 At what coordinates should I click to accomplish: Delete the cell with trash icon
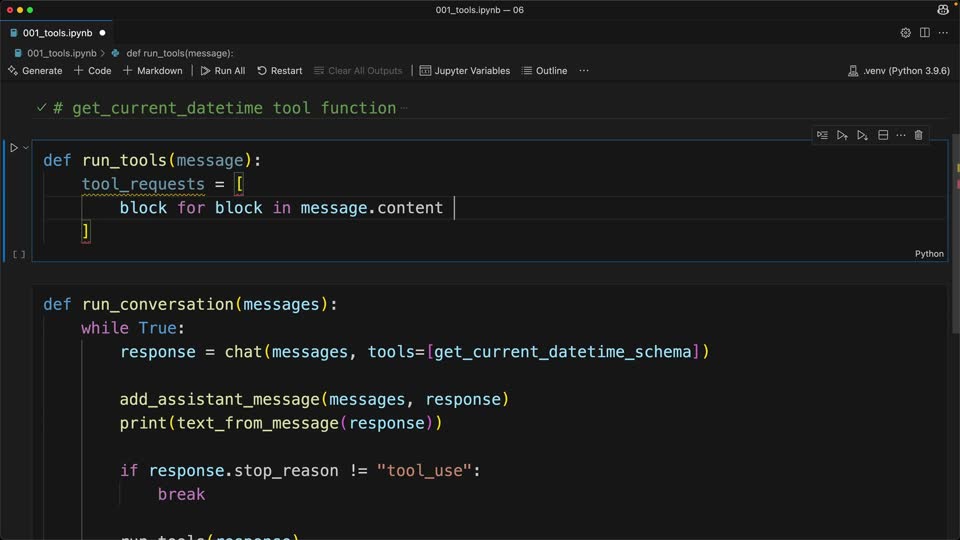point(918,135)
